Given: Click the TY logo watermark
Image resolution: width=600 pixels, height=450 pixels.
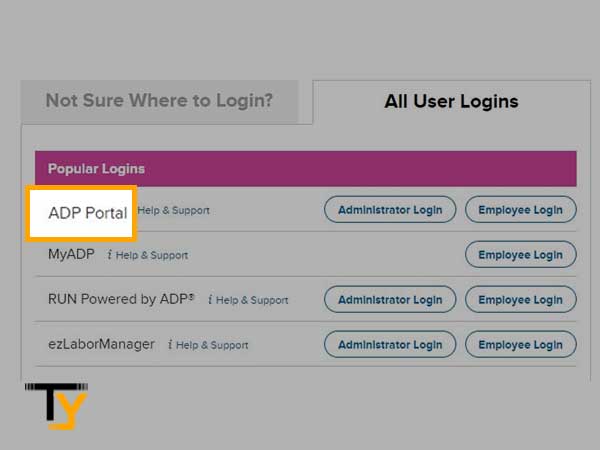Looking at the screenshot, I should click(x=57, y=406).
